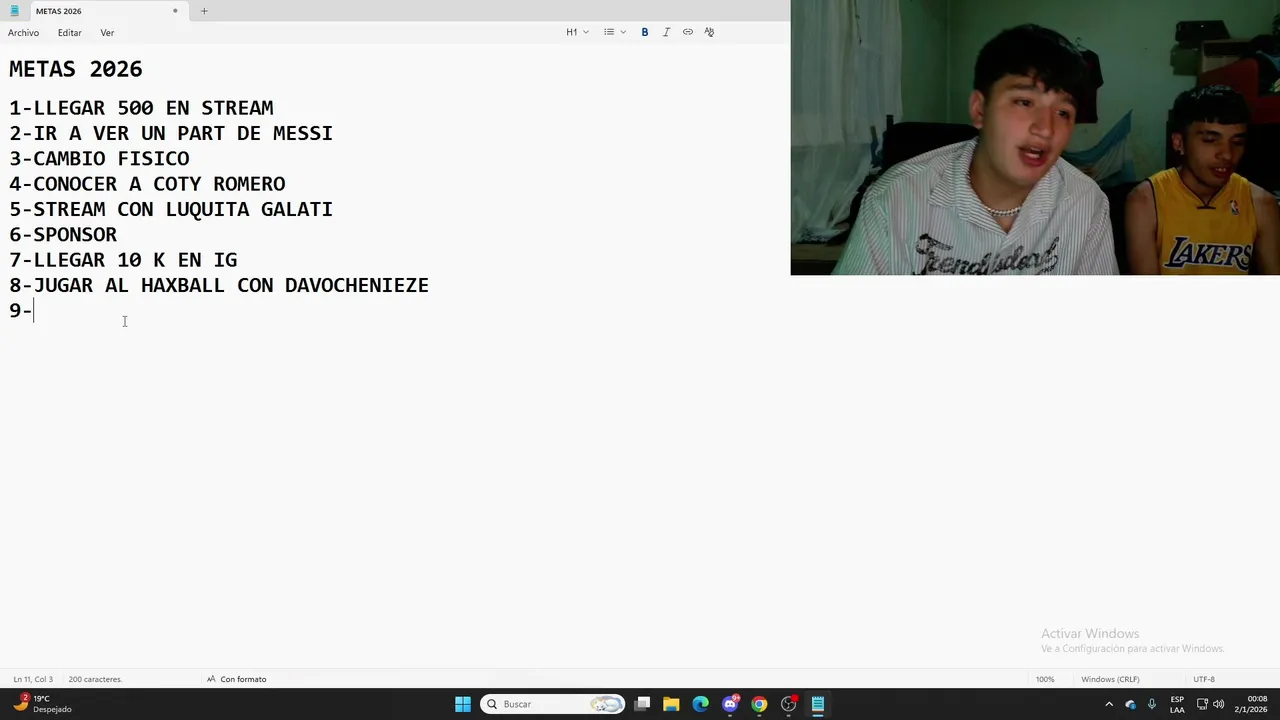
Task: Open the volume speaker tray icon
Action: (1218, 704)
